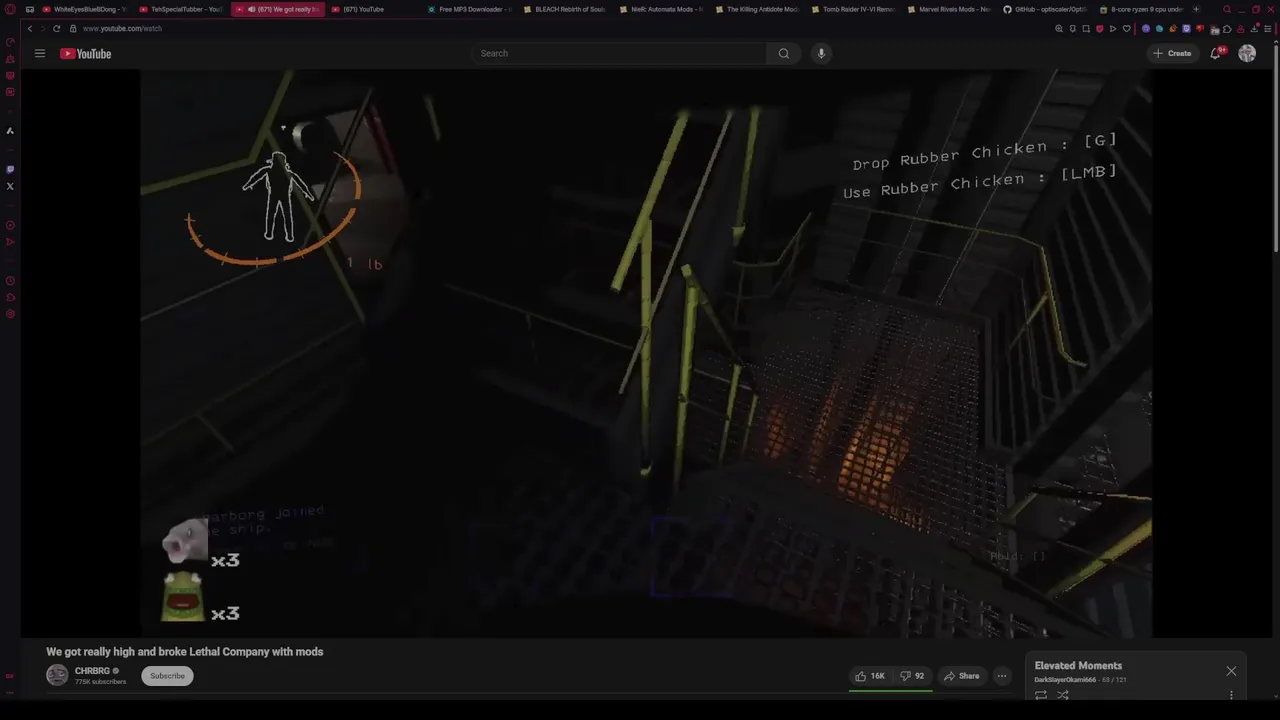This screenshot has width=1280, height=720.
Task: Open the Elevated Moments playlist options menu
Action: [x=1231, y=695]
